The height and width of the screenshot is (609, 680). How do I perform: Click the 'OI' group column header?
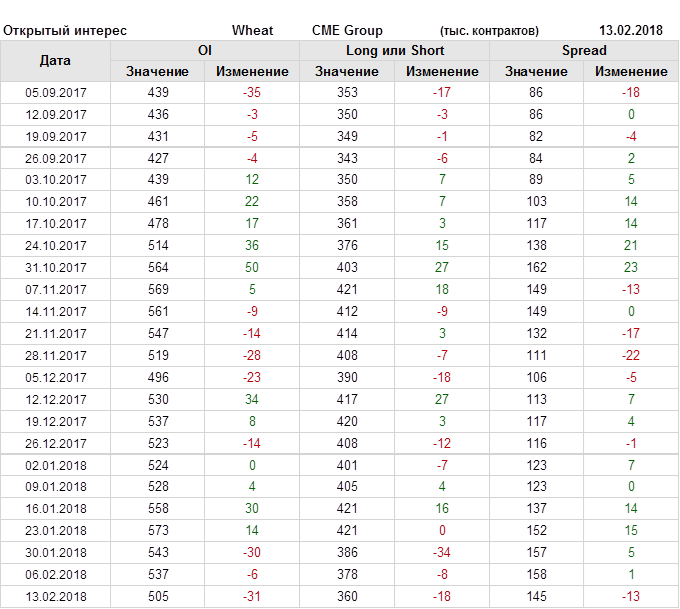[x=204, y=50]
